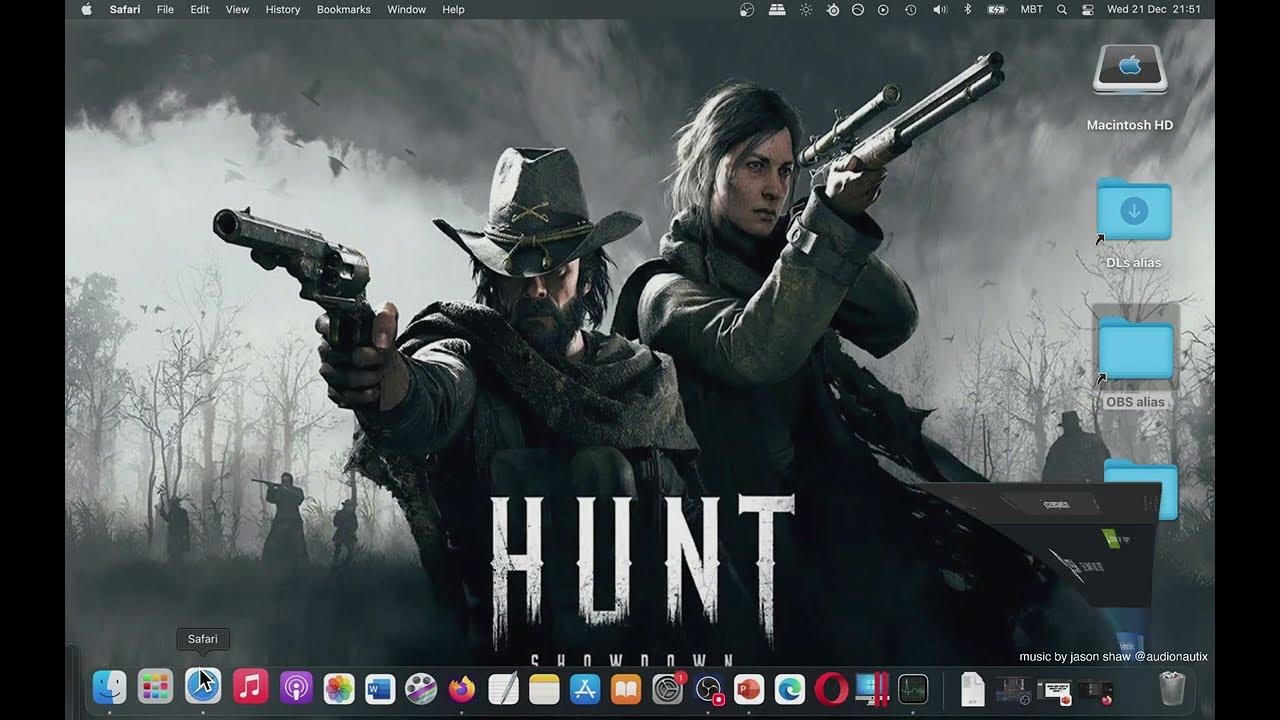Launch Safari from the Dock

[203, 688]
